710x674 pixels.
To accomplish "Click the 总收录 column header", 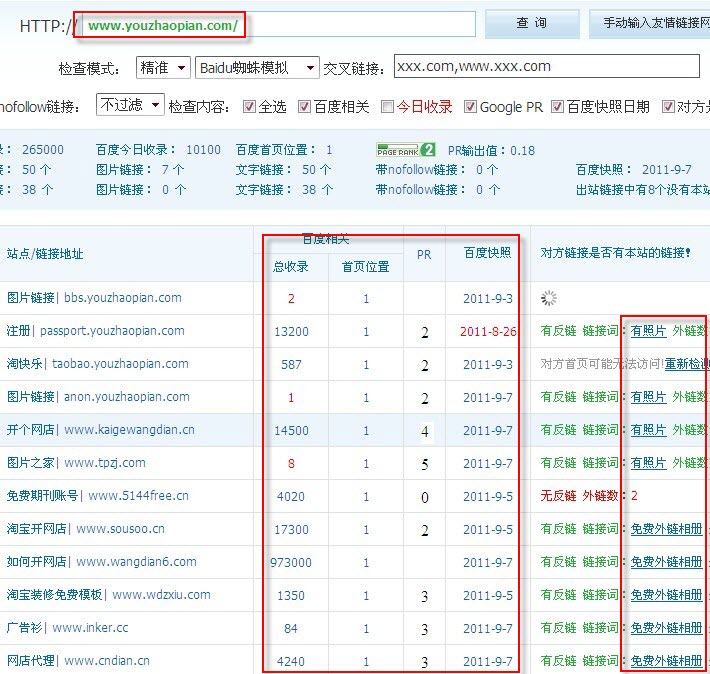I will [291, 267].
